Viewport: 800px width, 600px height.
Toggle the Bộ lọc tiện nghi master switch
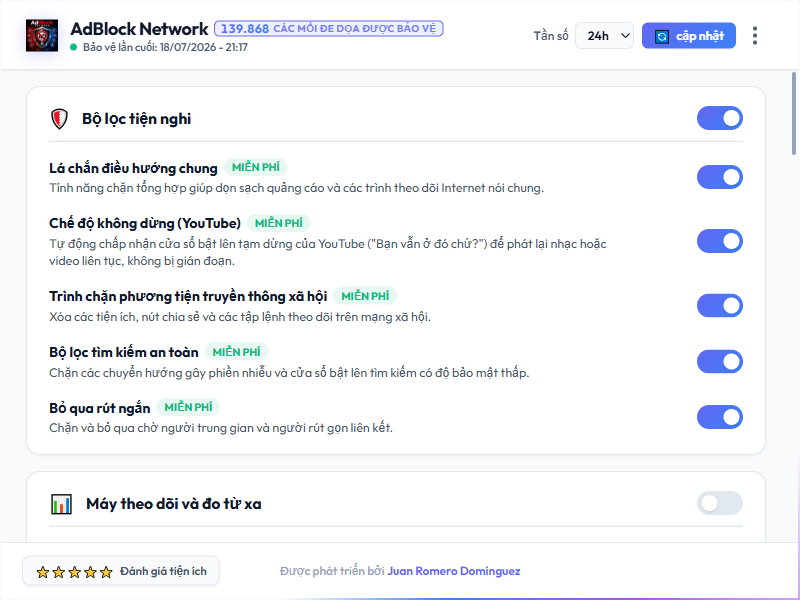click(x=719, y=118)
